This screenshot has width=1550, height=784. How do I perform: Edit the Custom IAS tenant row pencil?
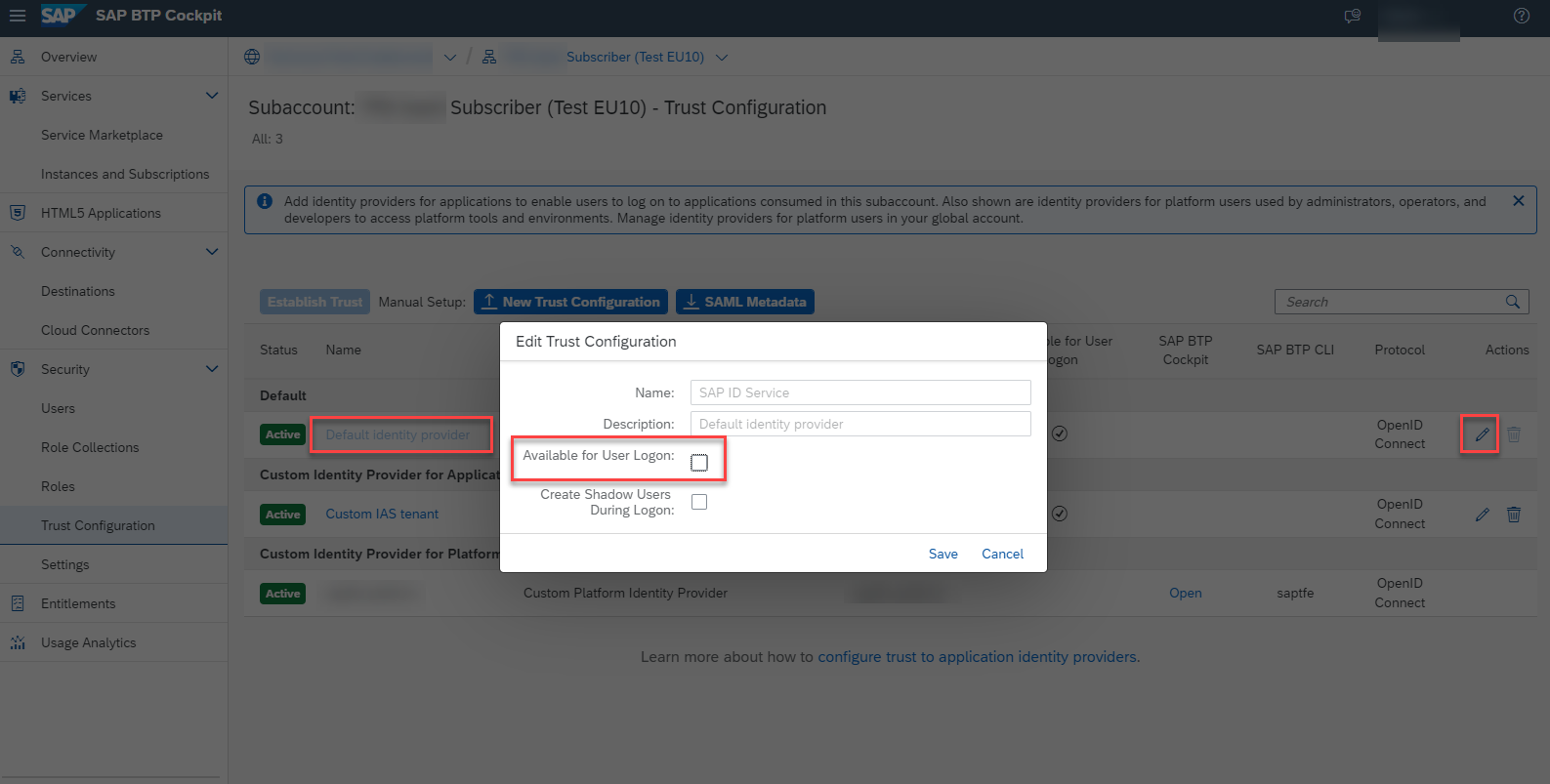coord(1482,514)
